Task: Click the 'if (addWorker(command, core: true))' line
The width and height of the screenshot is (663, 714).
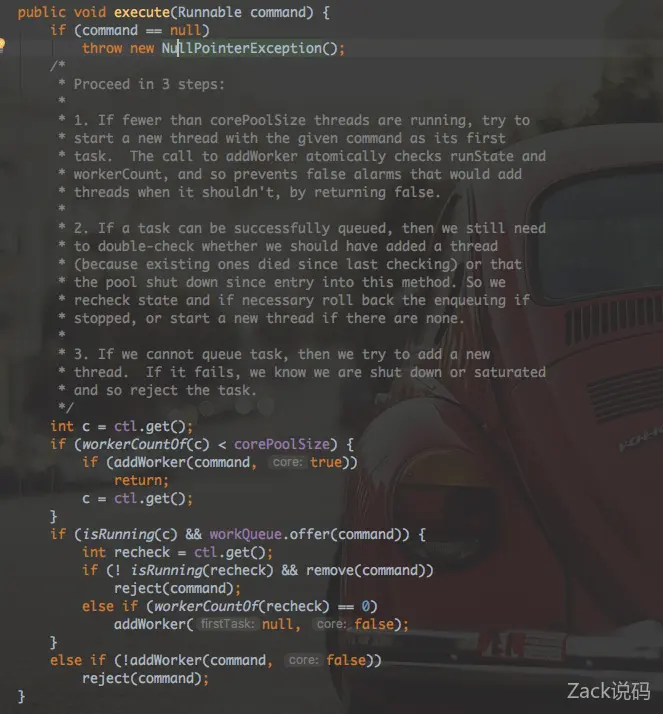Action: coord(219,462)
